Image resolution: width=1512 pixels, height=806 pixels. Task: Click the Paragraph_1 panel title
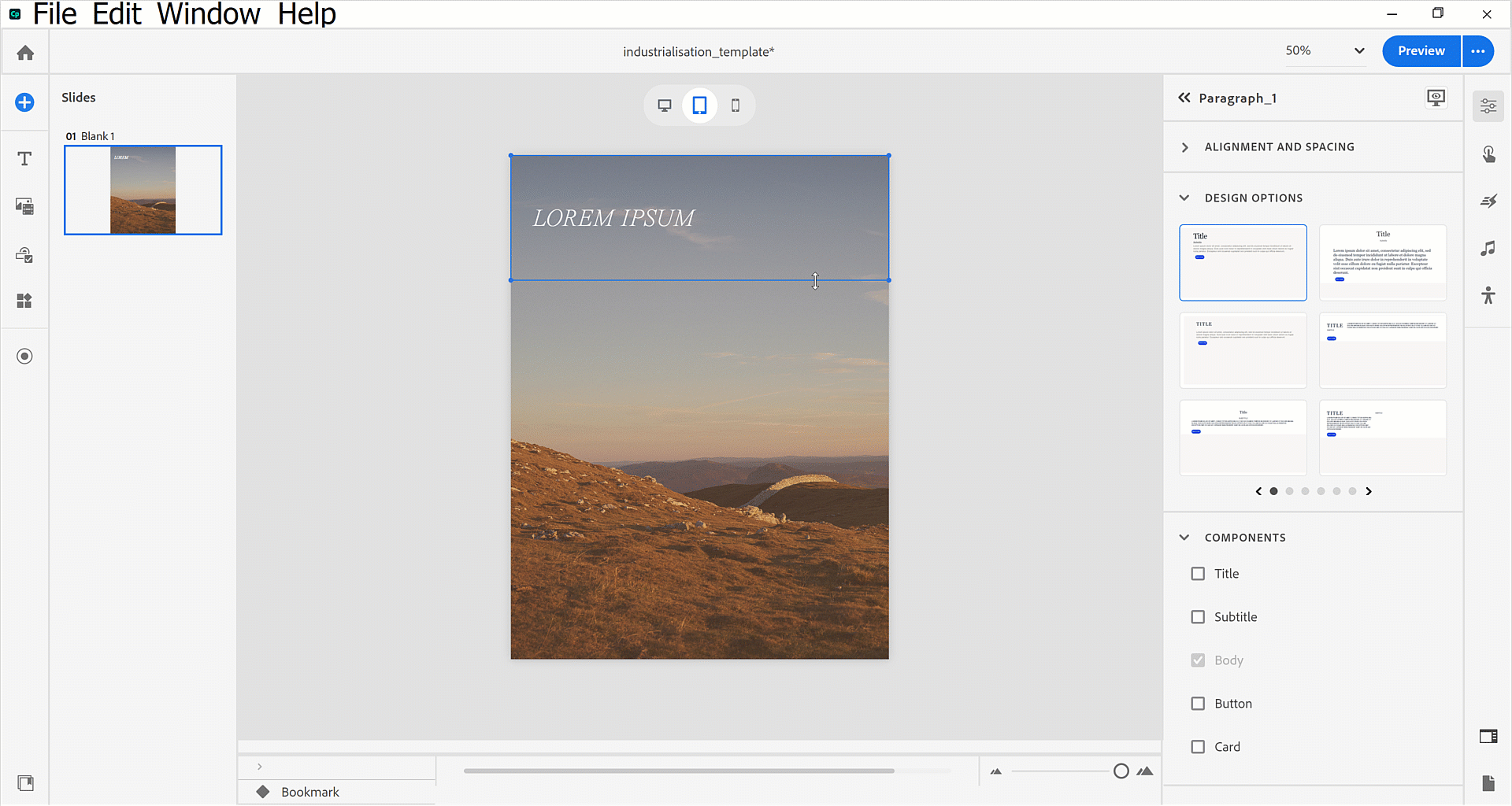coord(1238,98)
